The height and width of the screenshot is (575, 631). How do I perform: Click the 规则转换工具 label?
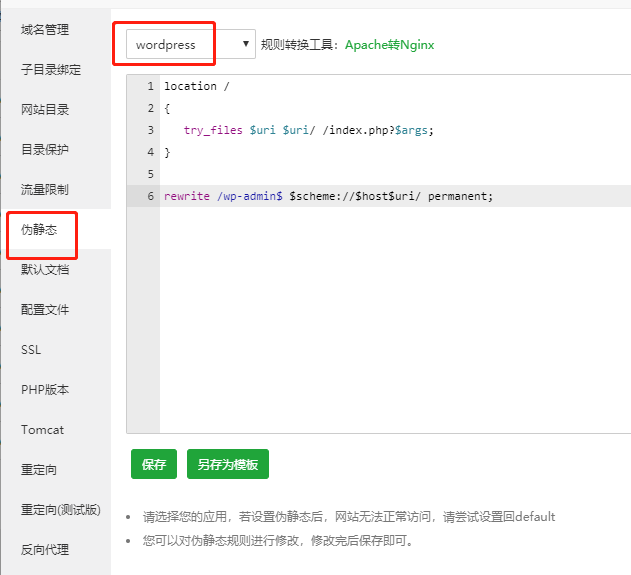pyautogui.click(x=300, y=45)
